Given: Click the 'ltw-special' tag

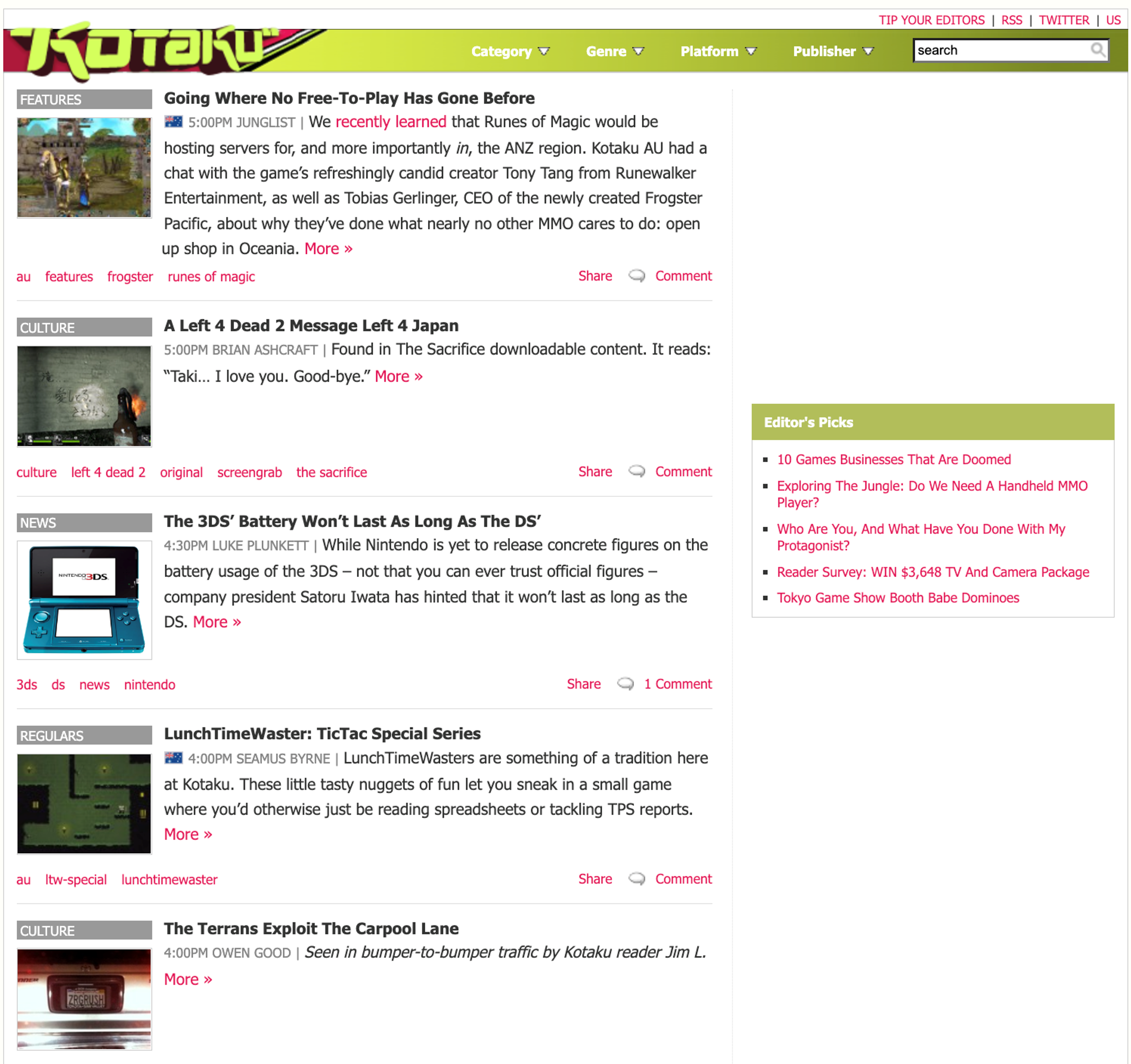Looking at the screenshot, I should click(76, 880).
